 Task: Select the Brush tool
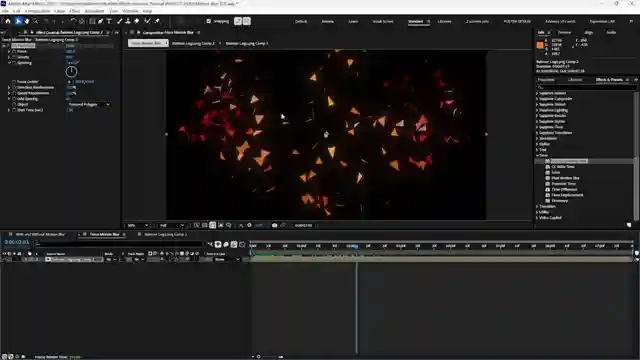(119, 21)
